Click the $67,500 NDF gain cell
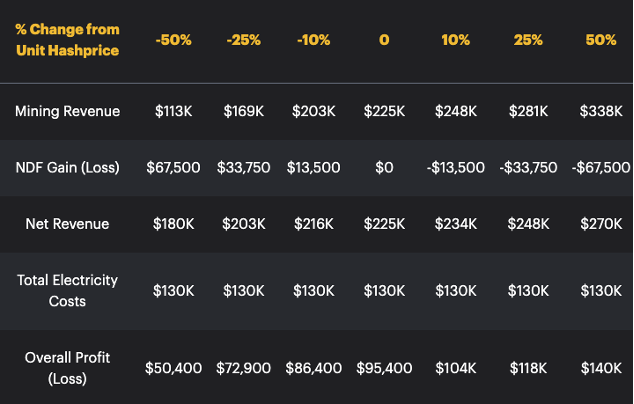 pos(172,167)
